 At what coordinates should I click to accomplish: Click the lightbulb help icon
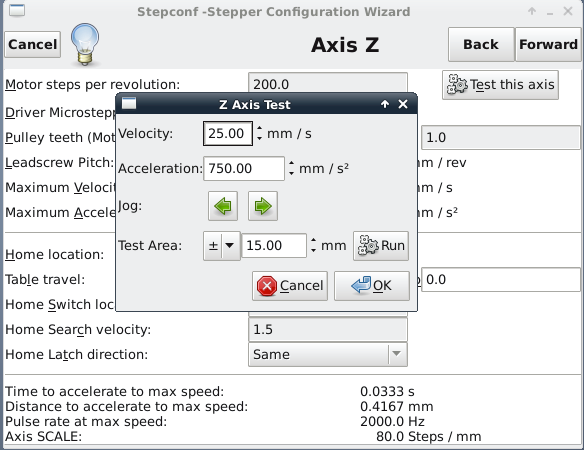(85, 44)
